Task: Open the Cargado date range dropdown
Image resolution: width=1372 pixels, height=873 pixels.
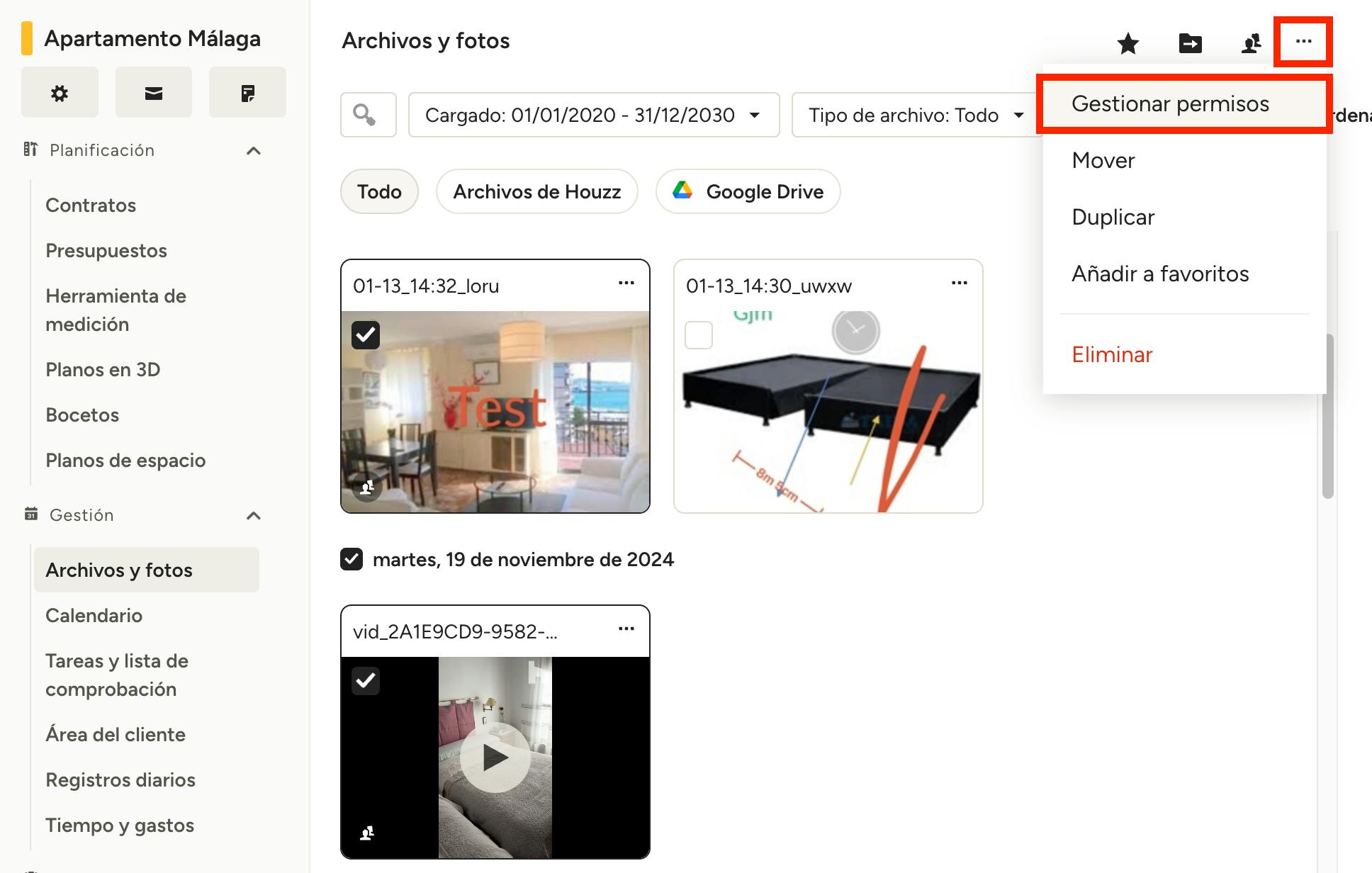Action: pos(593,115)
